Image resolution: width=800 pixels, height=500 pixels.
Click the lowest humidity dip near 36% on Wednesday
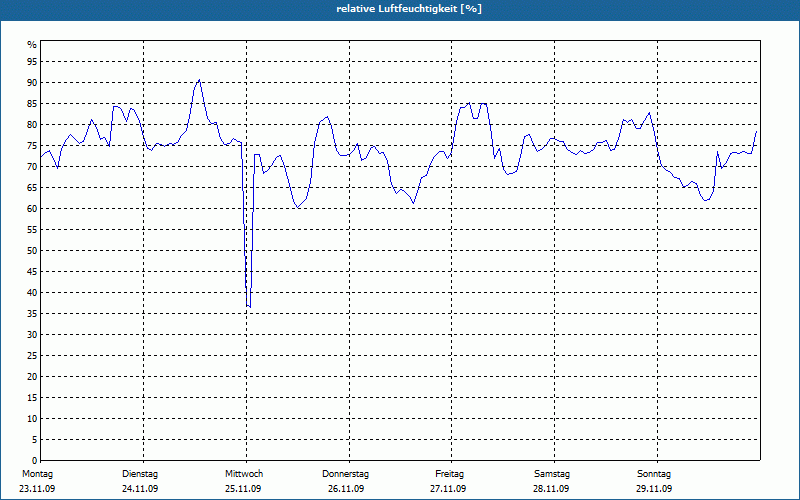pos(249,306)
